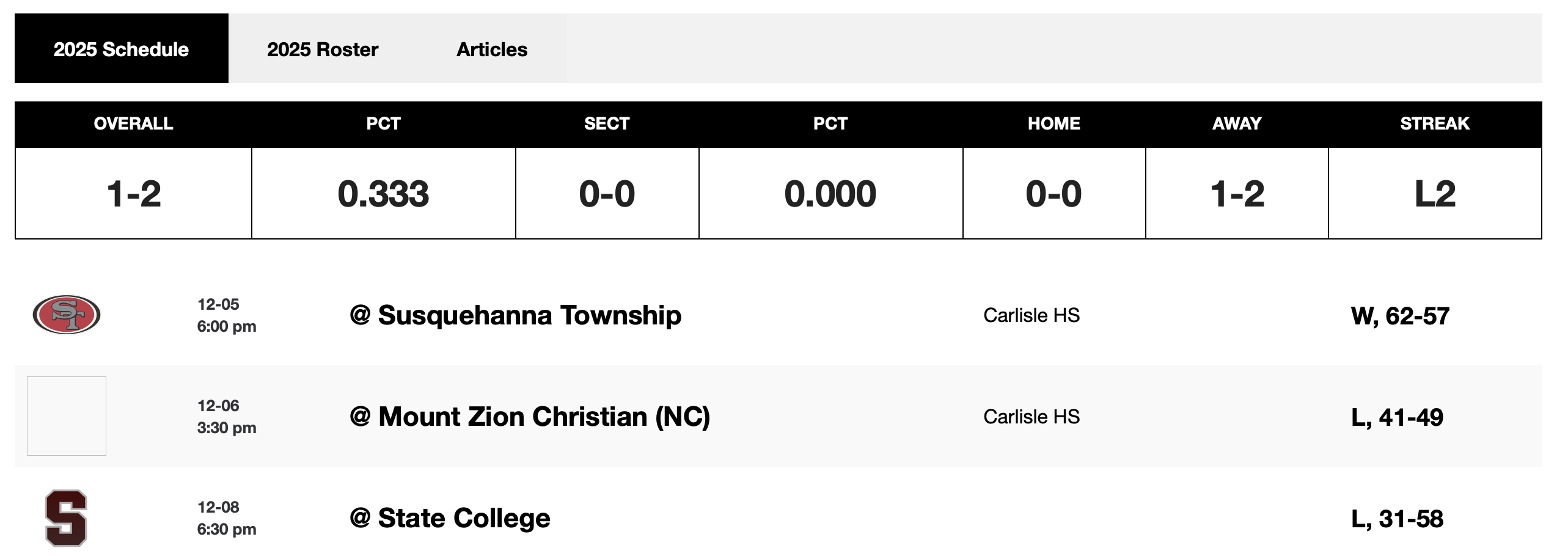Switch to the 2025 Schedule tab

[121, 49]
